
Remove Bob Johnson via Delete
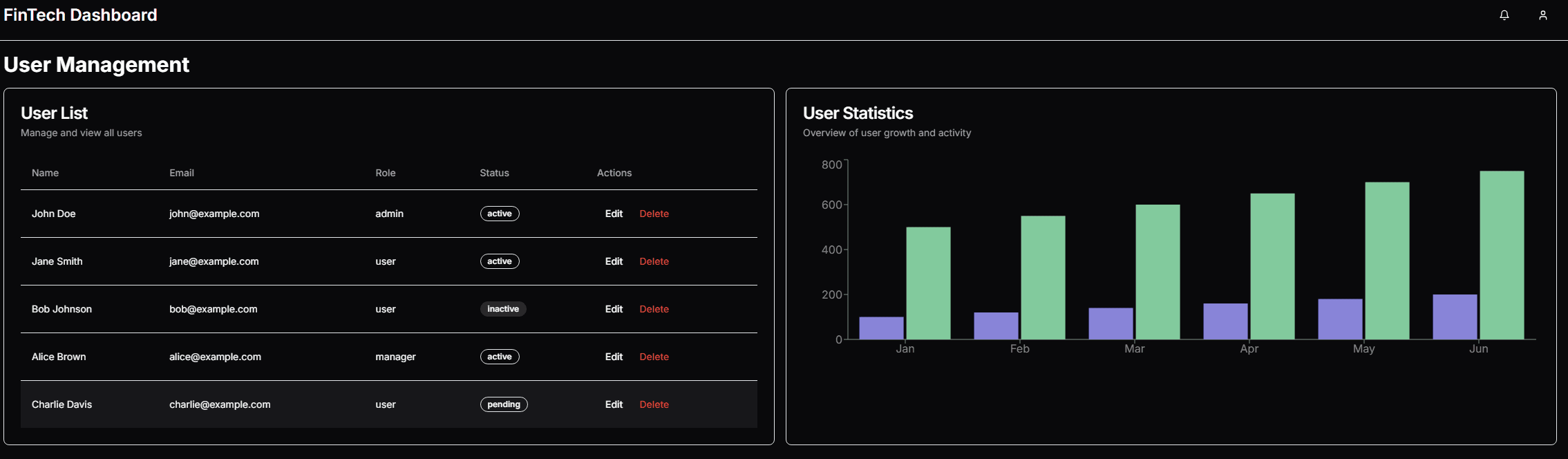pos(654,309)
